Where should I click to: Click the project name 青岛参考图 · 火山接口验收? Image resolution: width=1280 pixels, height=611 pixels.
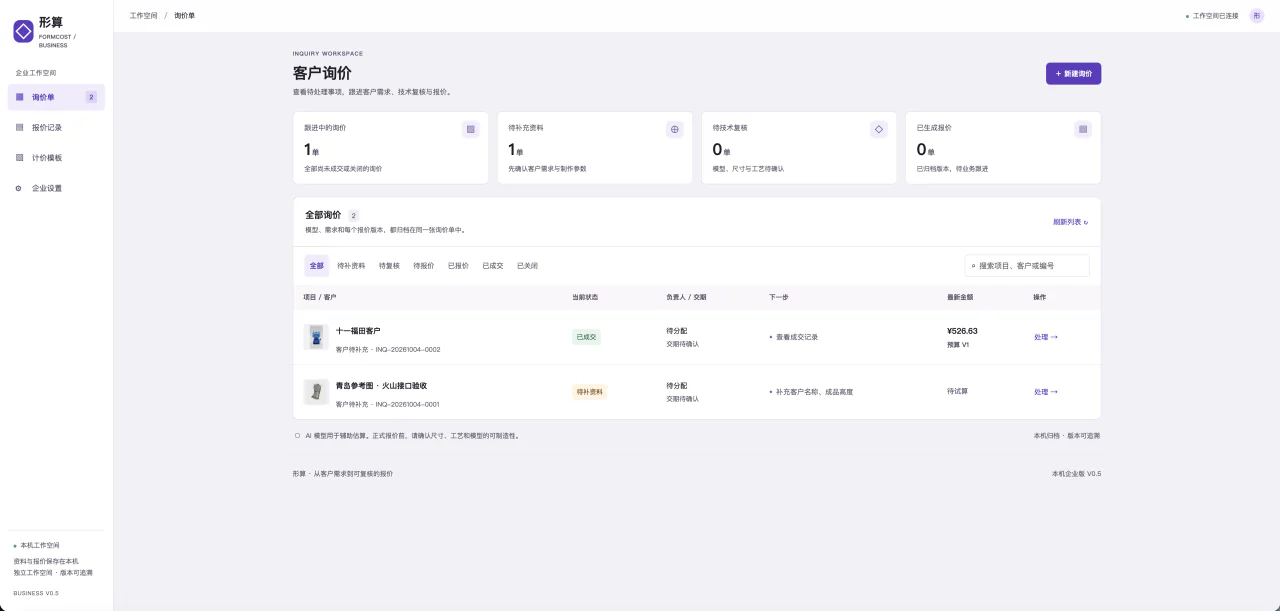pos(382,386)
